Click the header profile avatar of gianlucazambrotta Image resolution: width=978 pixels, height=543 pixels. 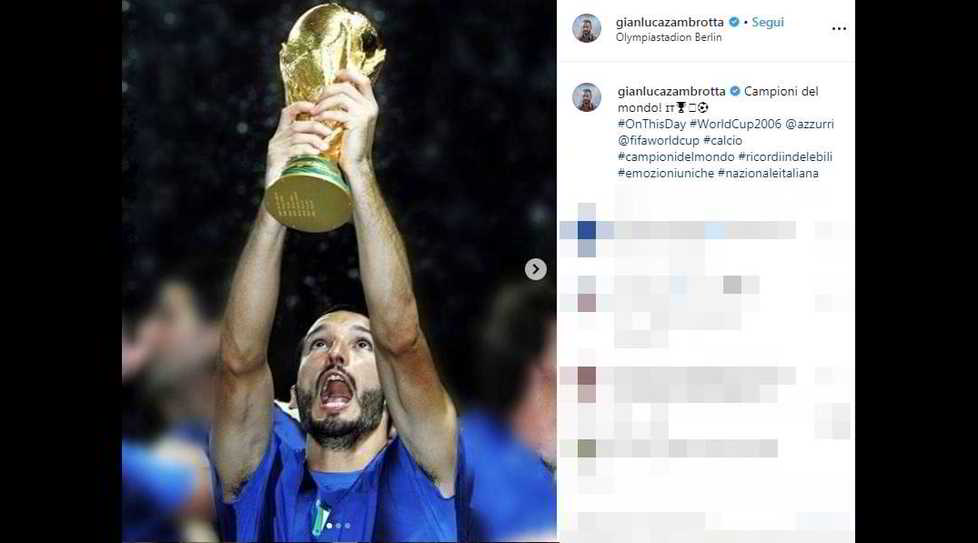[x=586, y=28]
